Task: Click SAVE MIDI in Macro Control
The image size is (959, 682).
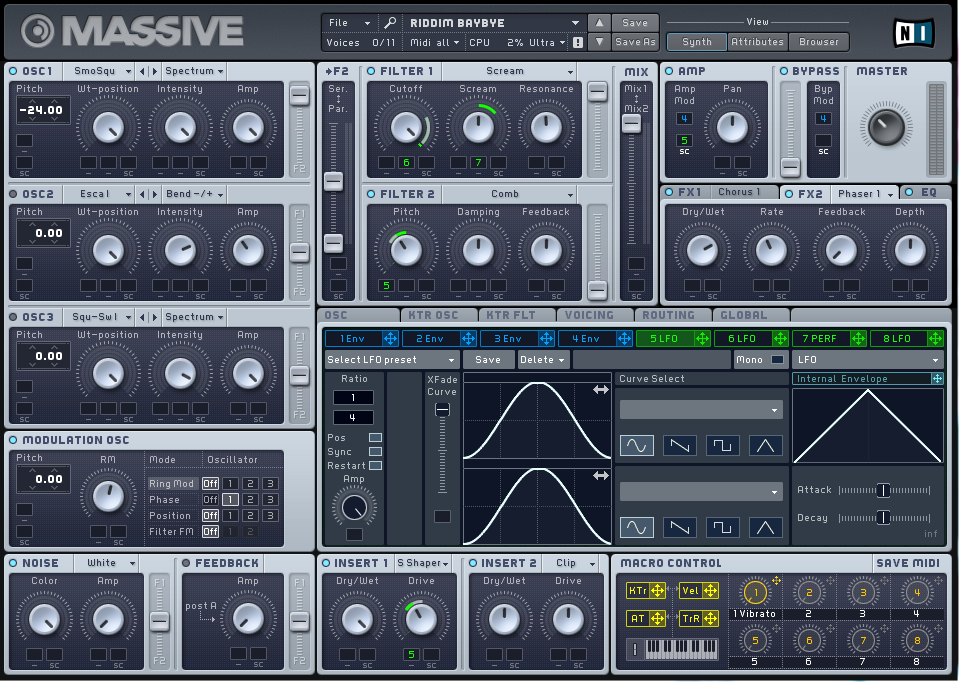Action: pos(908,563)
